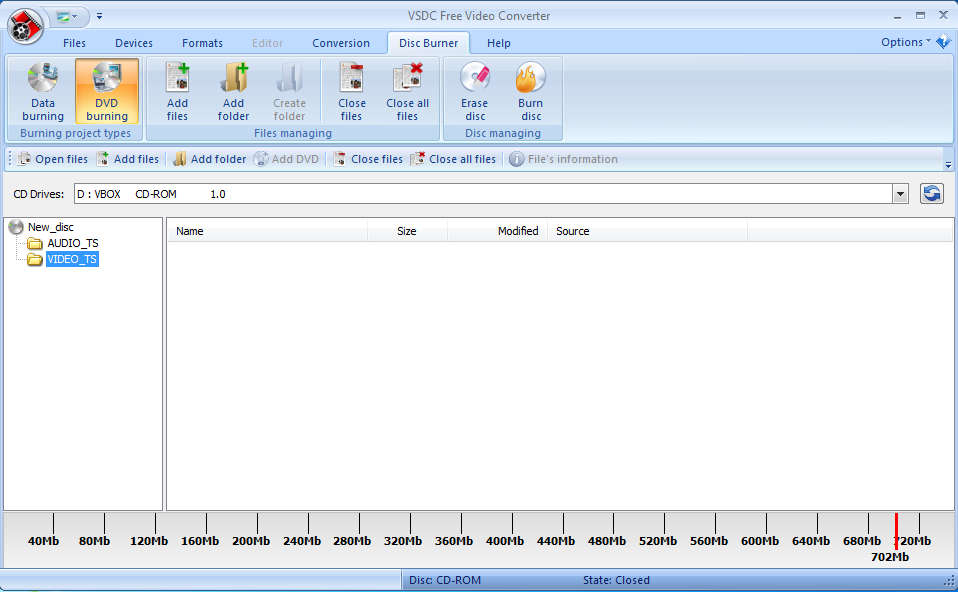Expand the CD Drives dropdown arrow

[900, 194]
